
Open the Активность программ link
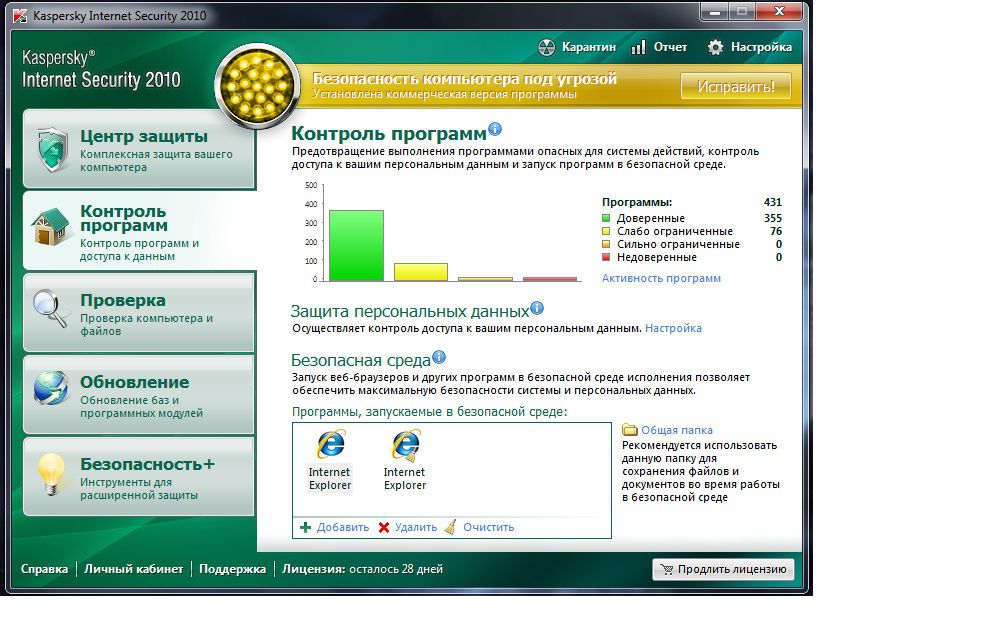(661, 278)
